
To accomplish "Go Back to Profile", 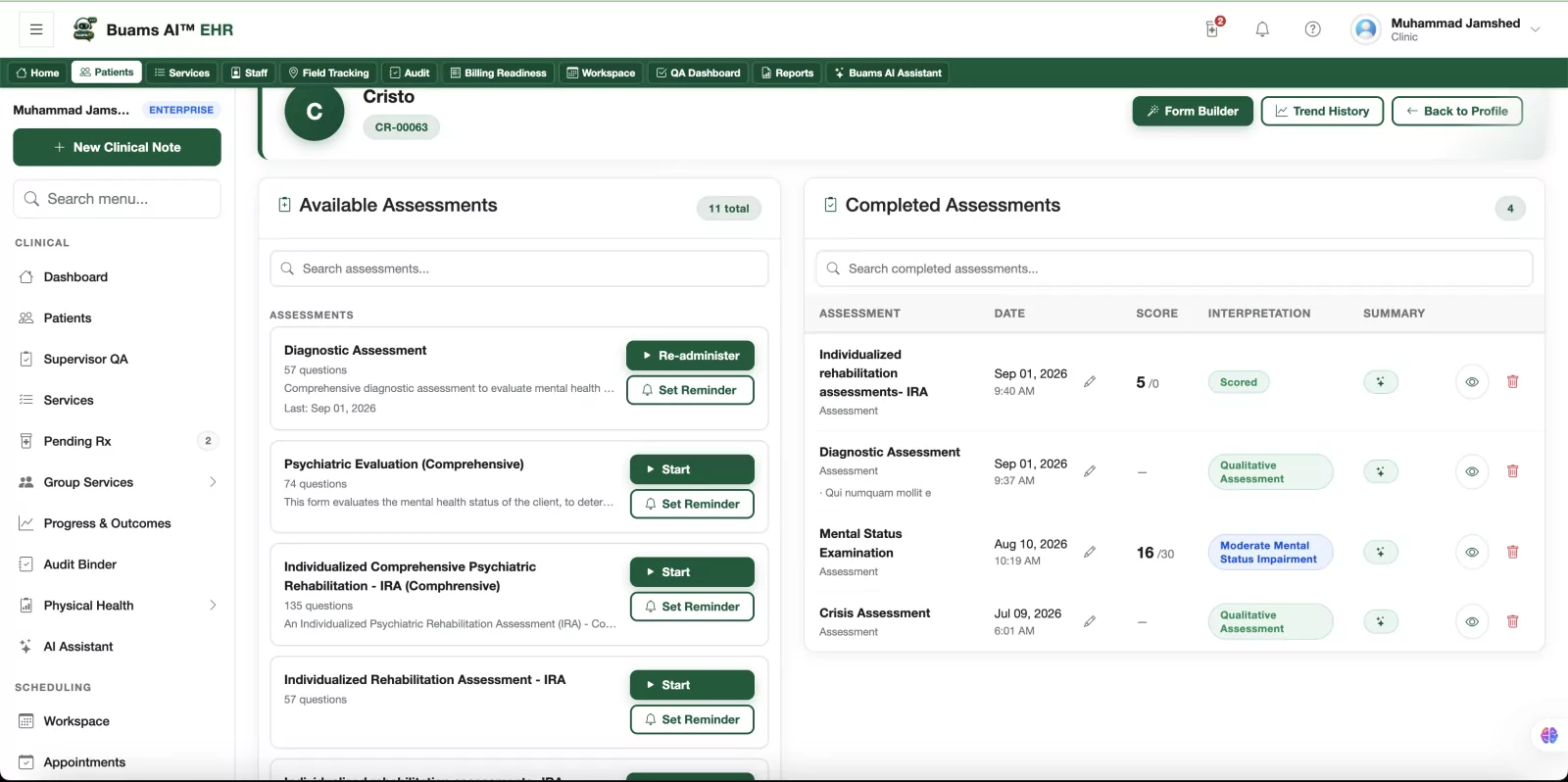I will [1457, 111].
